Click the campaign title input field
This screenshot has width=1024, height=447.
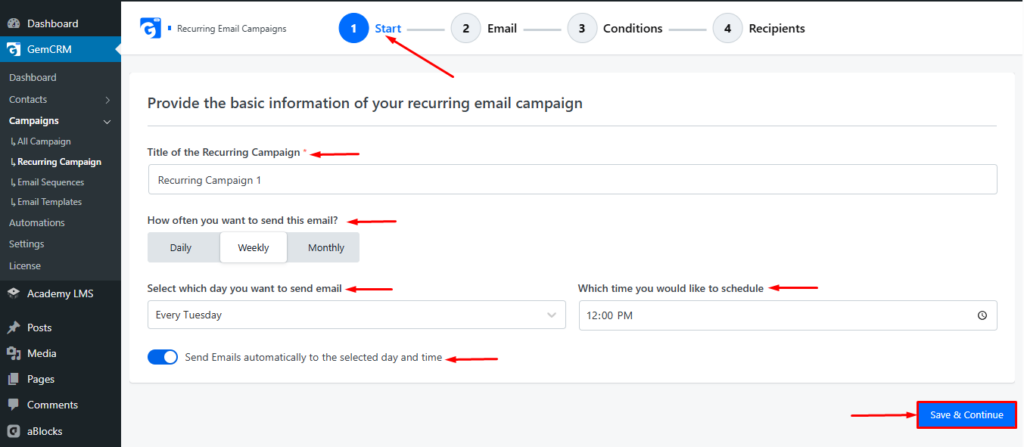(x=573, y=179)
